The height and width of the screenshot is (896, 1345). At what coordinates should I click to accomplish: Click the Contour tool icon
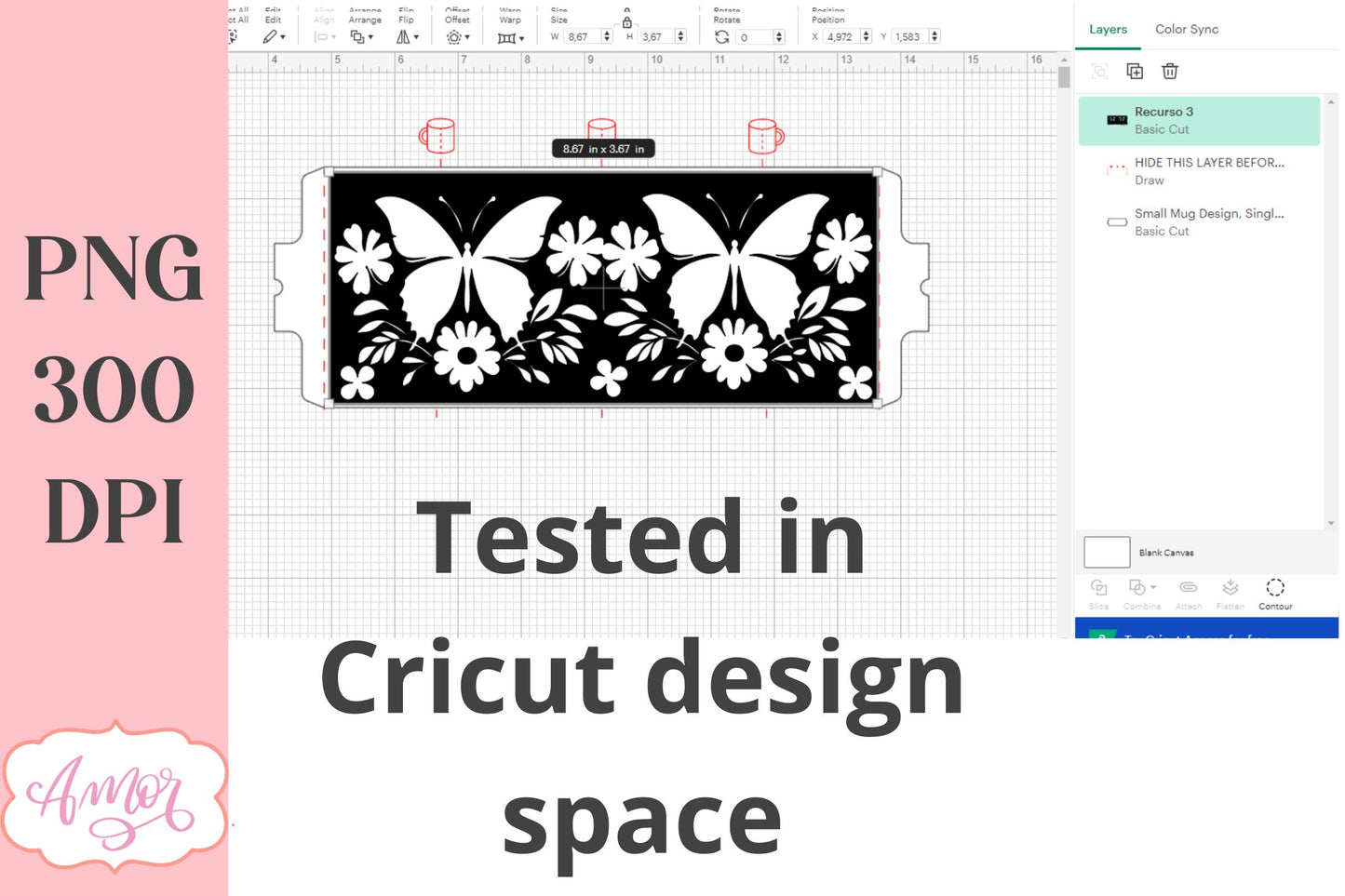(1274, 588)
